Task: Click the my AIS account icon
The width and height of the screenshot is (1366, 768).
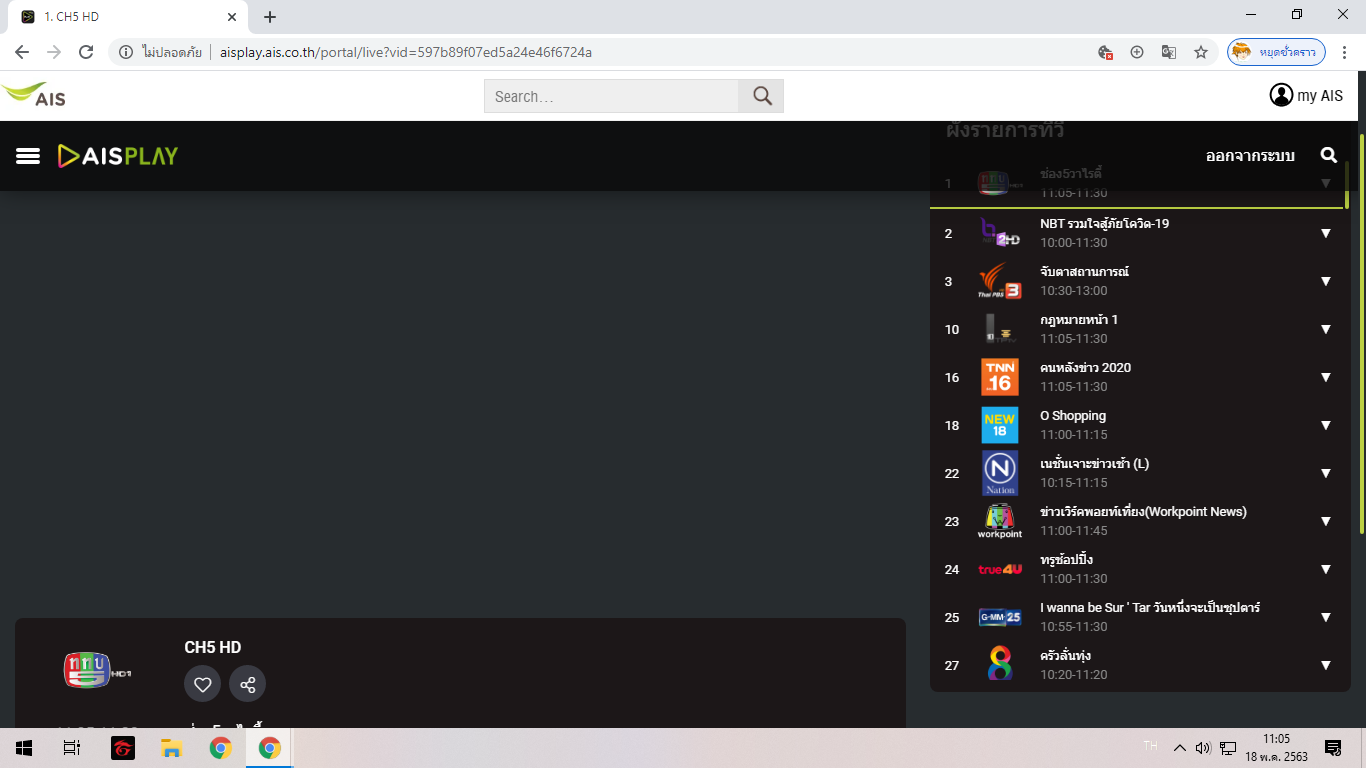Action: pyautogui.click(x=1281, y=95)
